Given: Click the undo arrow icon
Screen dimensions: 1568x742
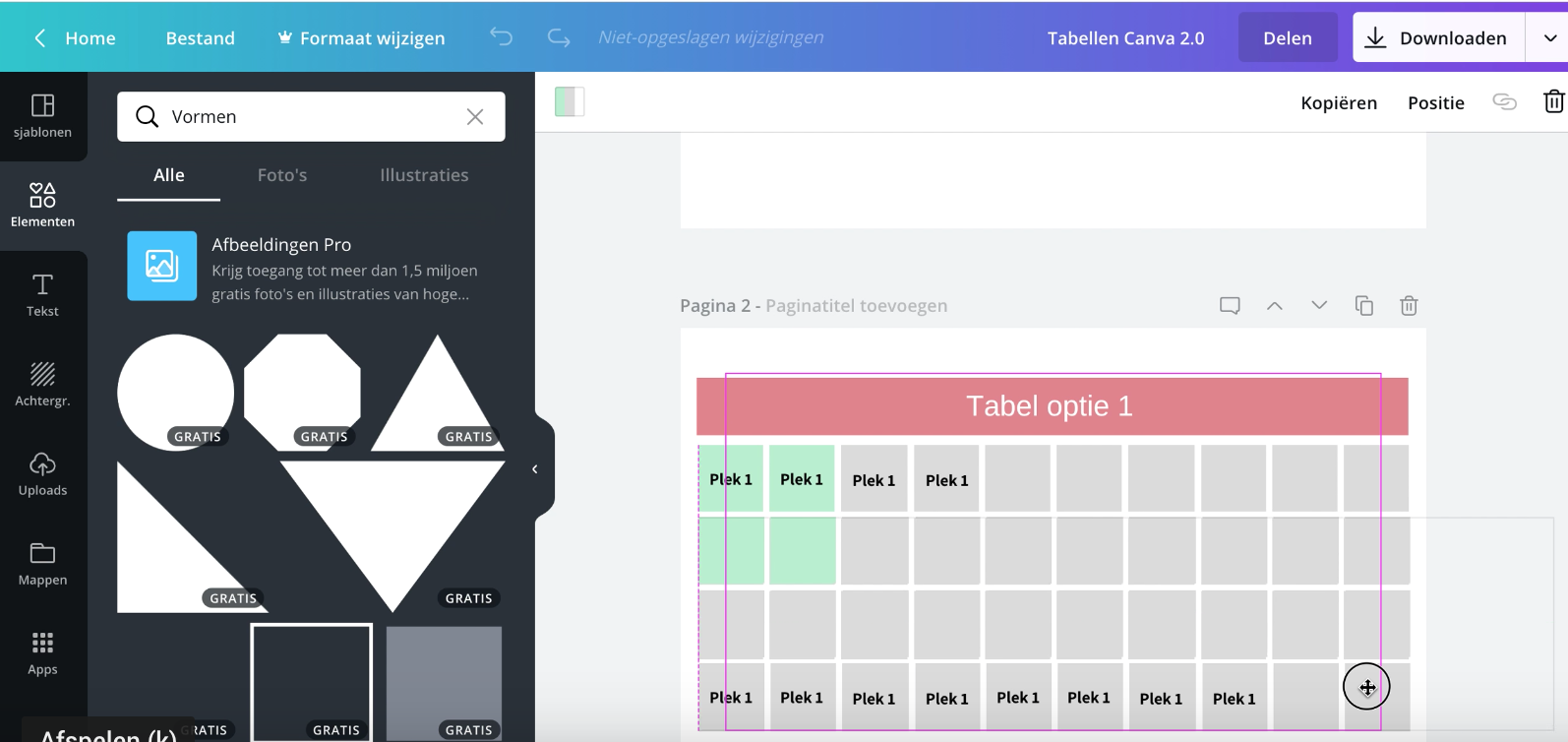Looking at the screenshot, I should tap(502, 37).
